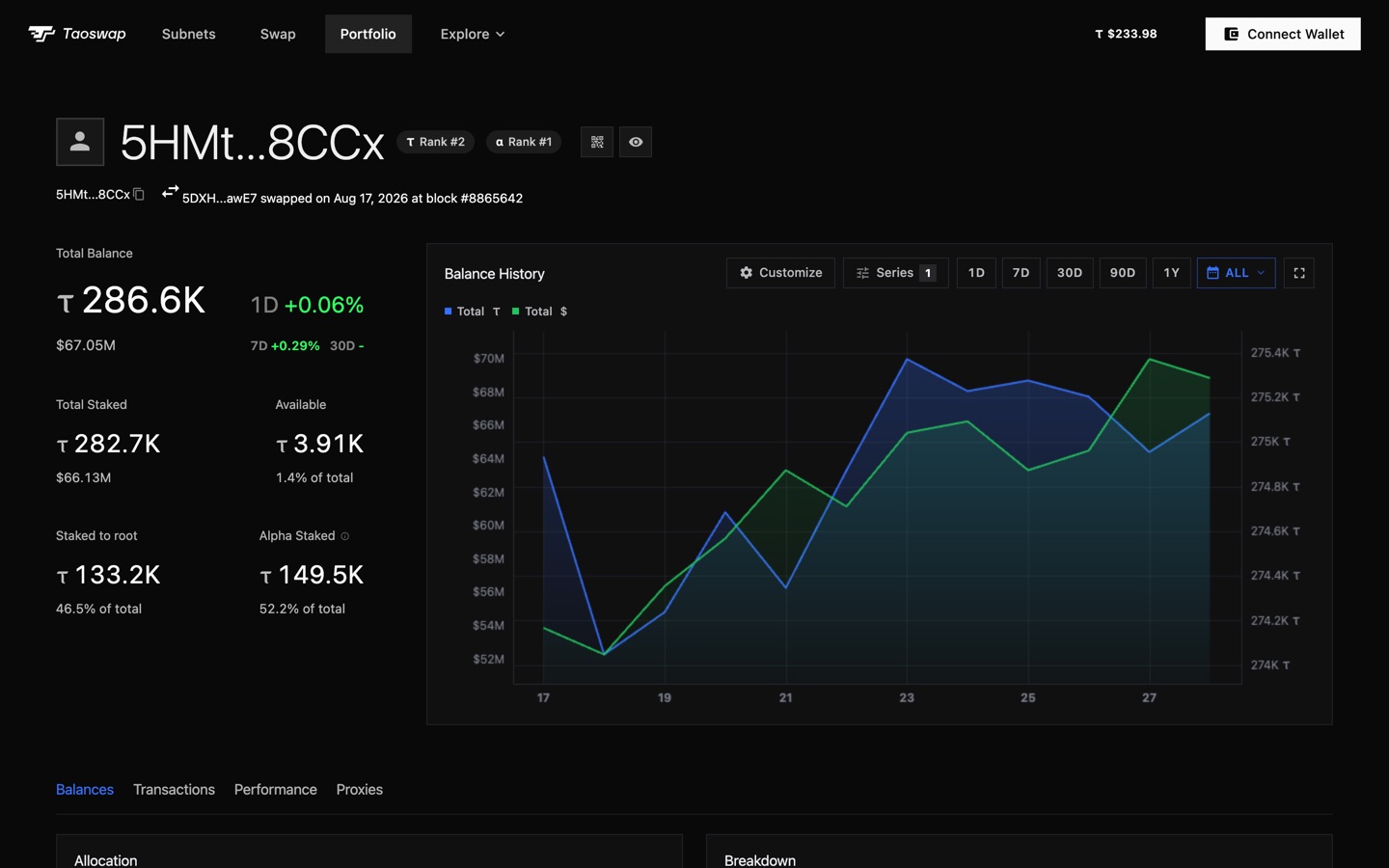Select the 30D time range
The height and width of the screenshot is (868, 1389).
1070,273
